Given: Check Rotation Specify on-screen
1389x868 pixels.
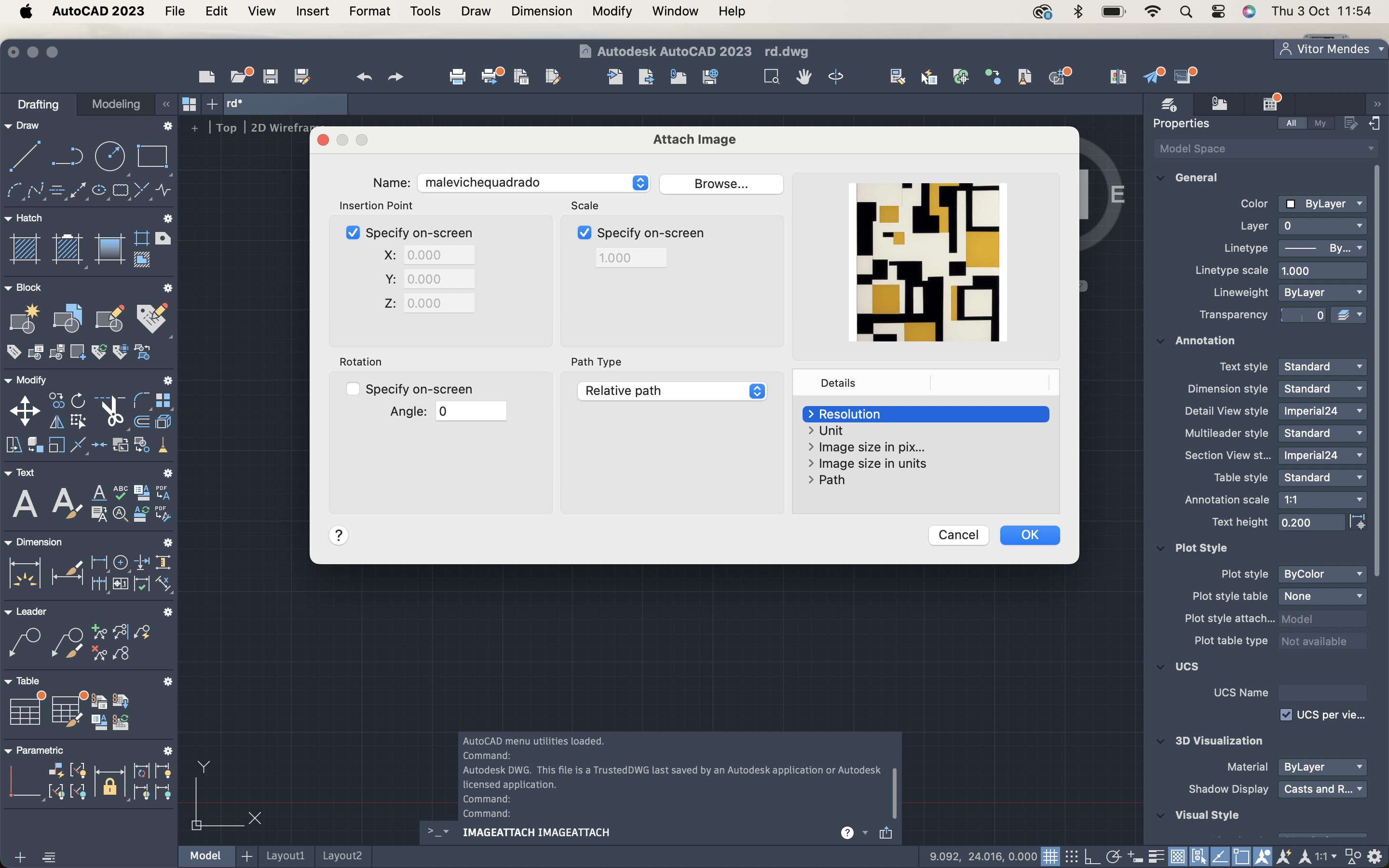Looking at the screenshot, I should click(x=353, y=389).
